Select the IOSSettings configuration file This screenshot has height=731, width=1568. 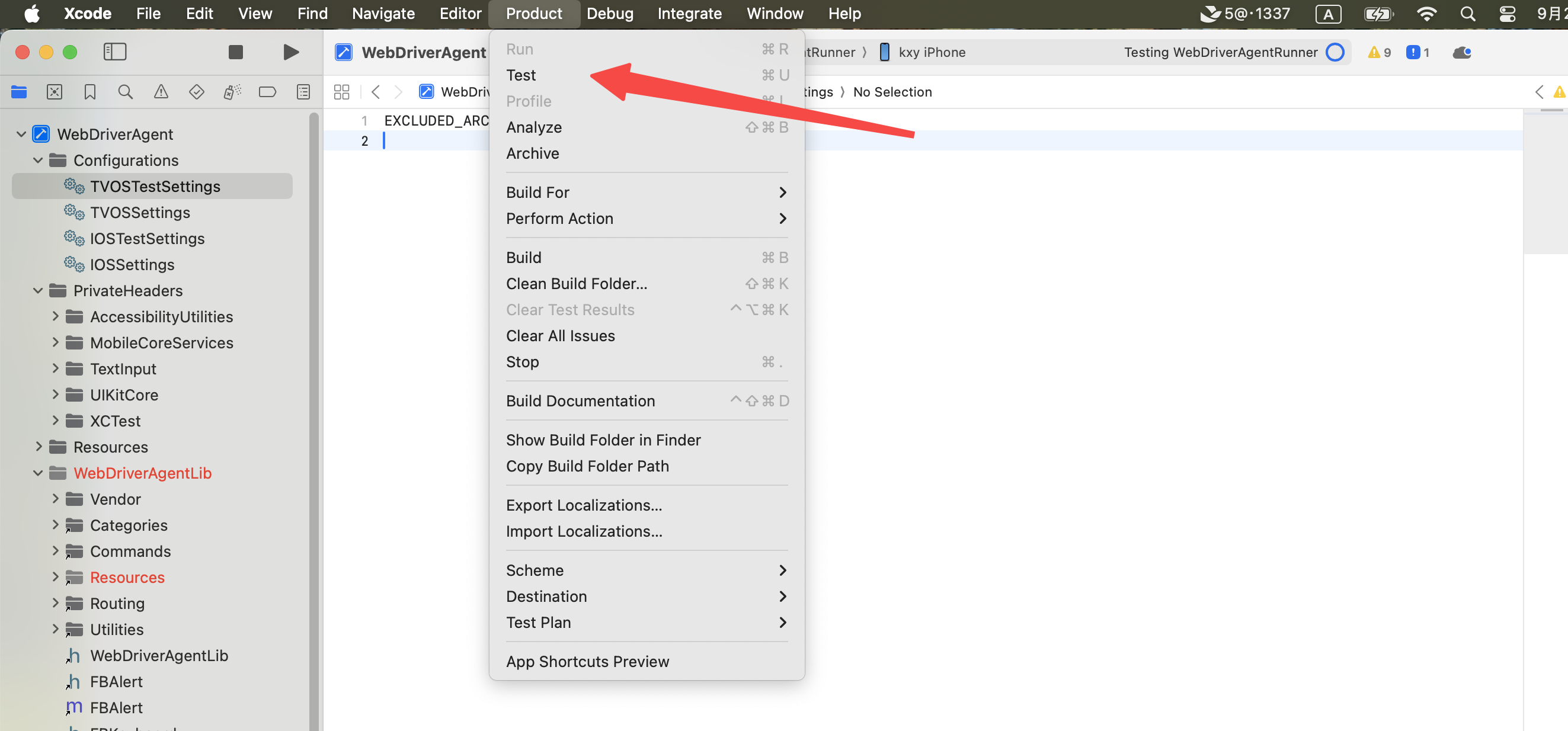[x=132, y=265]
